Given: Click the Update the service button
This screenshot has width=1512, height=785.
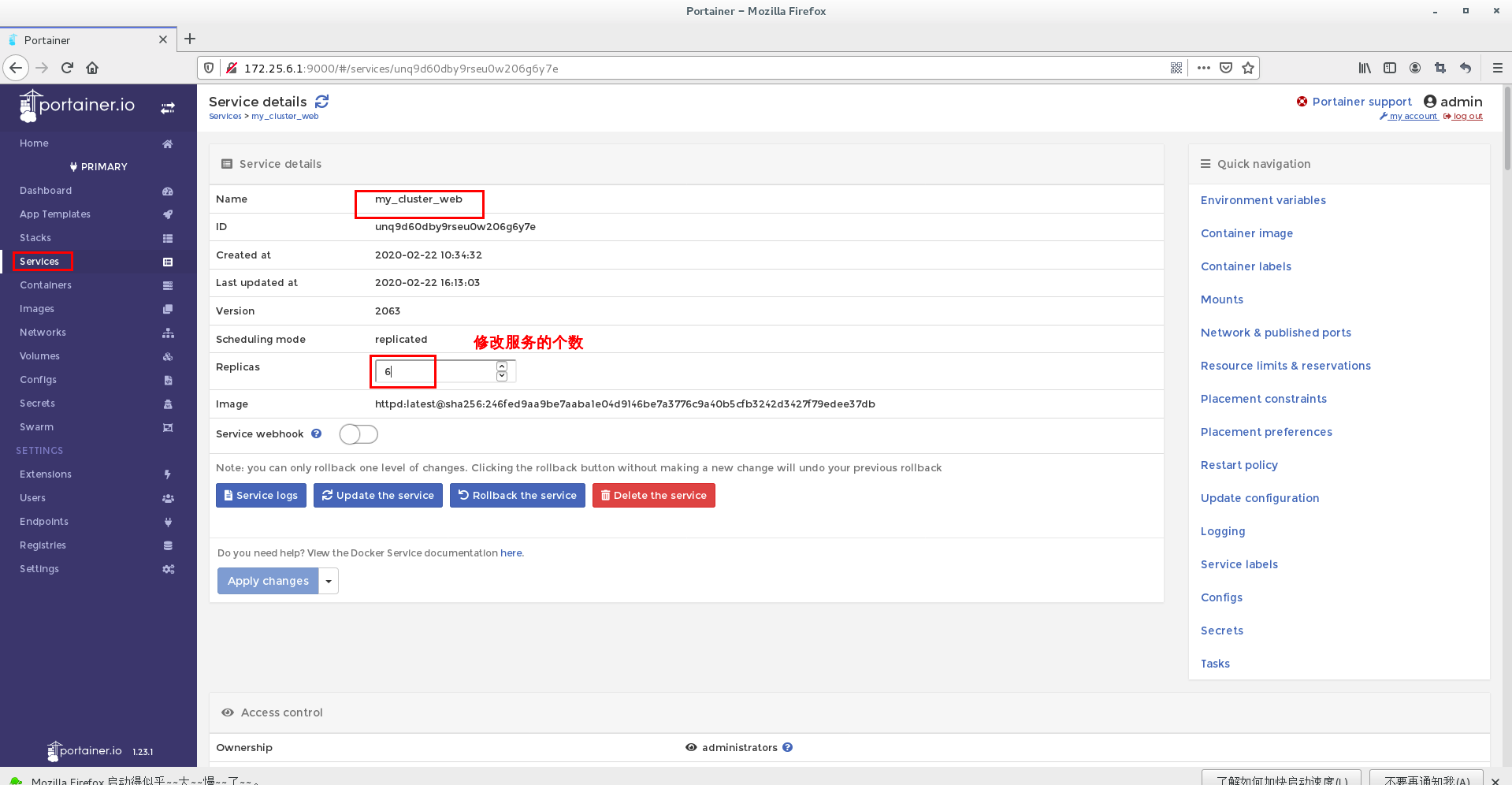Looking at the screenshot, I should click(377, 495).
